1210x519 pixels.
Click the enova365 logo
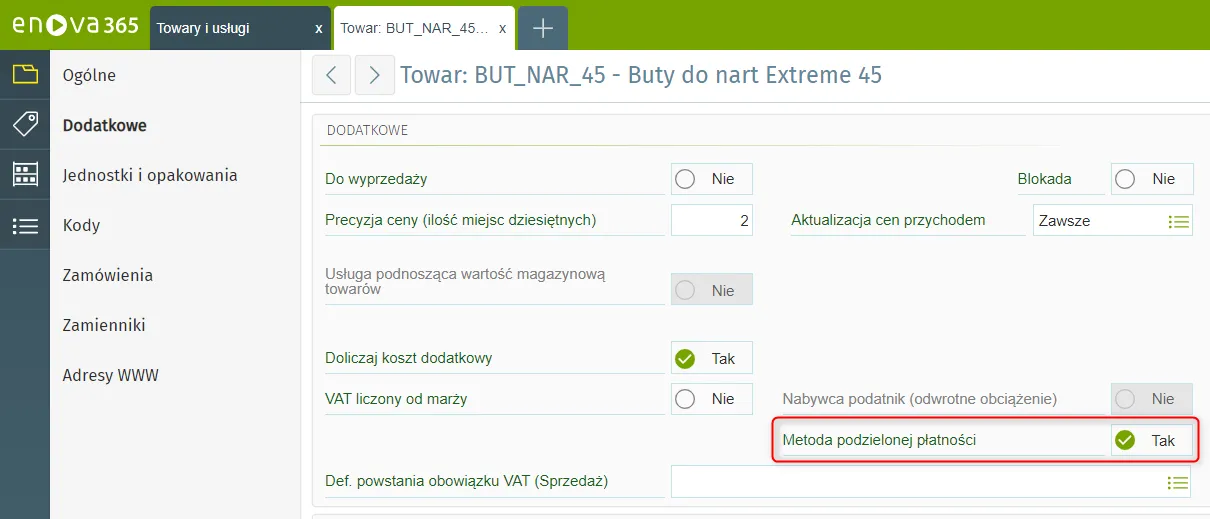click(75, 26)
